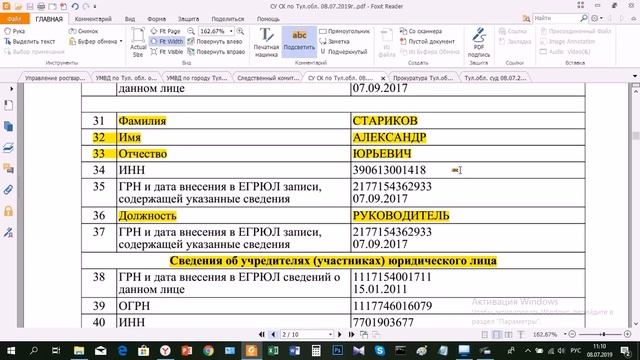Expand the left navigation panel arrow
The image size is (640, 360).
tap(11, 89)
